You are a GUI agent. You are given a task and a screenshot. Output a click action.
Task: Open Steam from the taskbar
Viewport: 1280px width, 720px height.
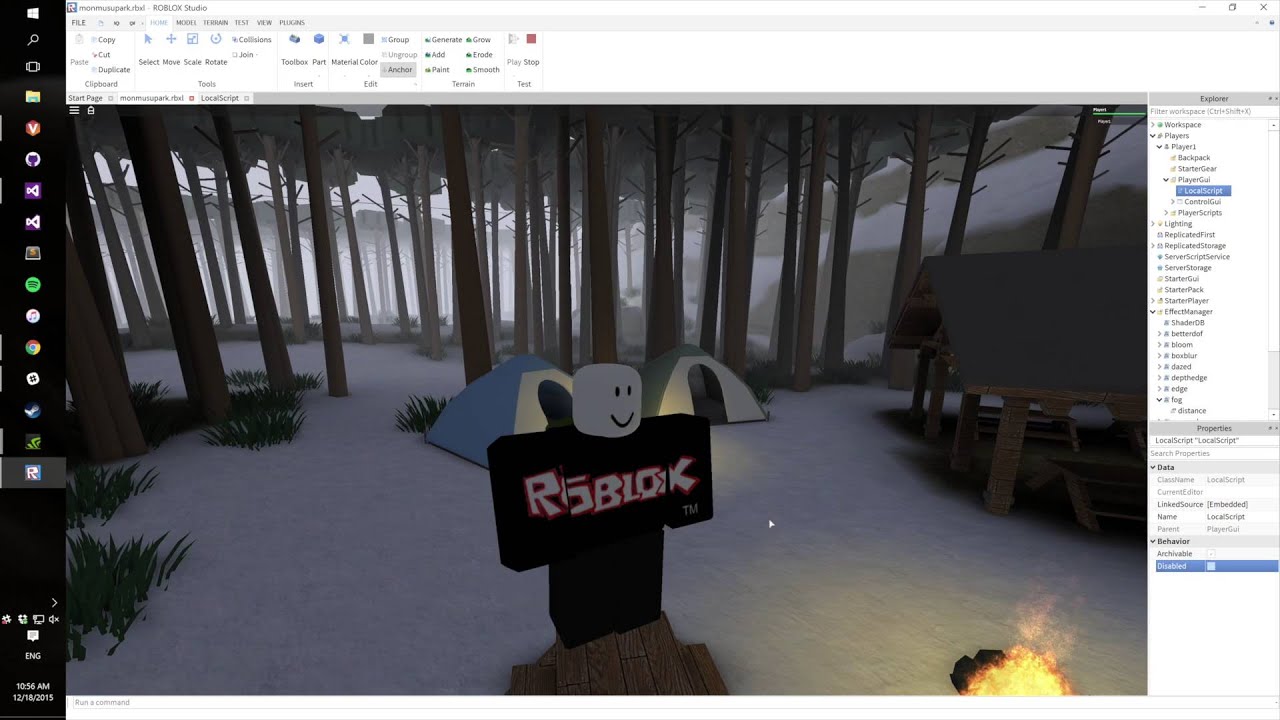click(x=33, y=410)
